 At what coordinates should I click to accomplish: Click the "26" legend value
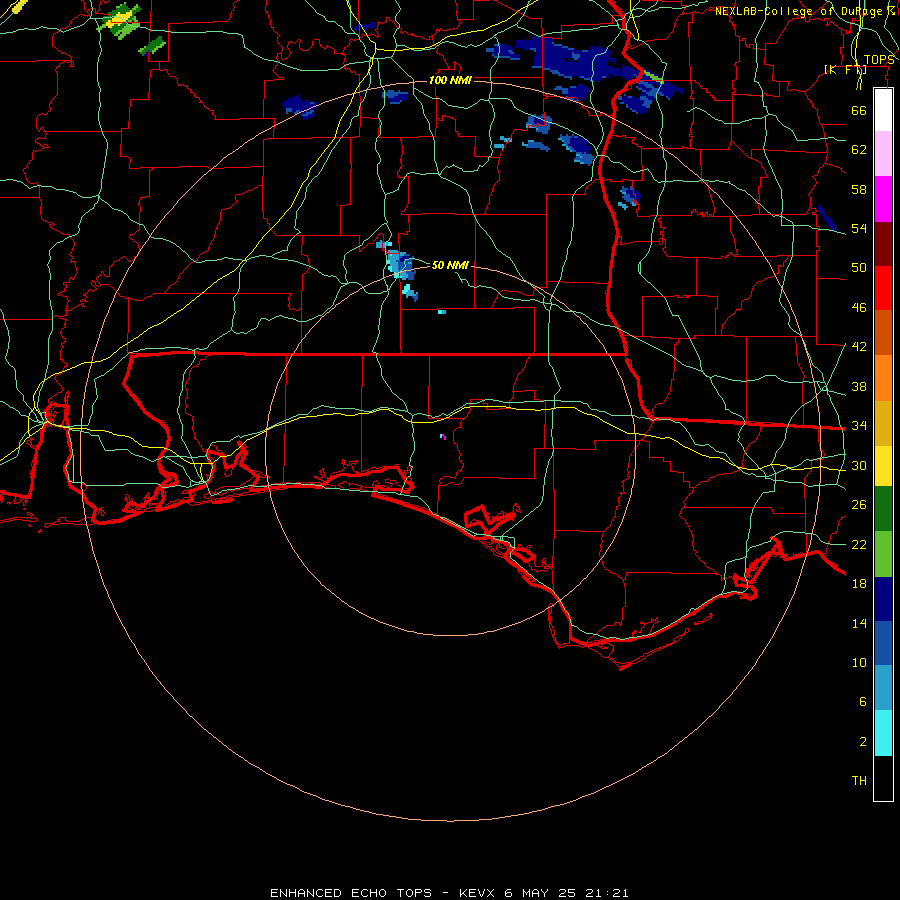coord(859,505)
